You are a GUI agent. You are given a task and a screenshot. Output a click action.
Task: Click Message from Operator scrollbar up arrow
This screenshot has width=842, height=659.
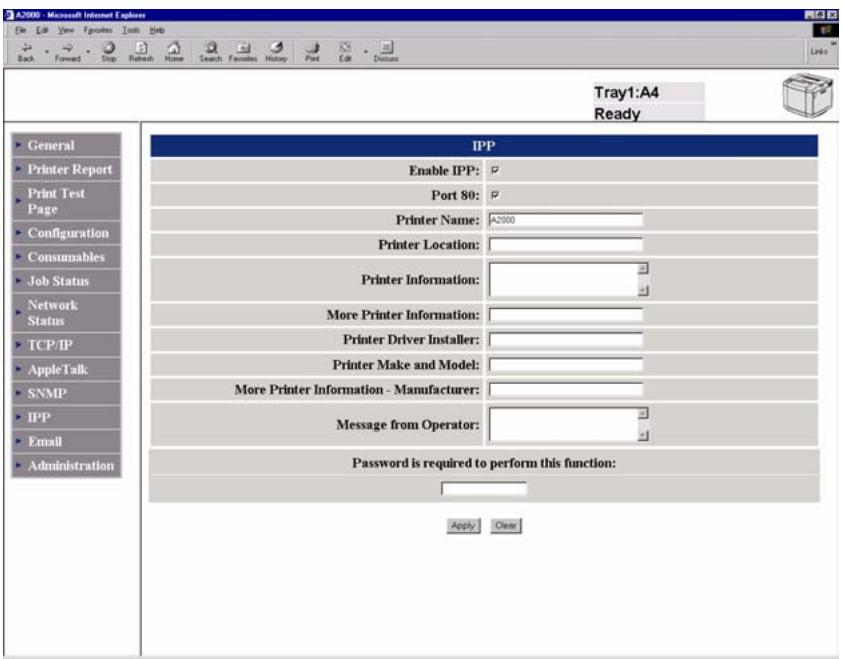(x=643, y=413)
